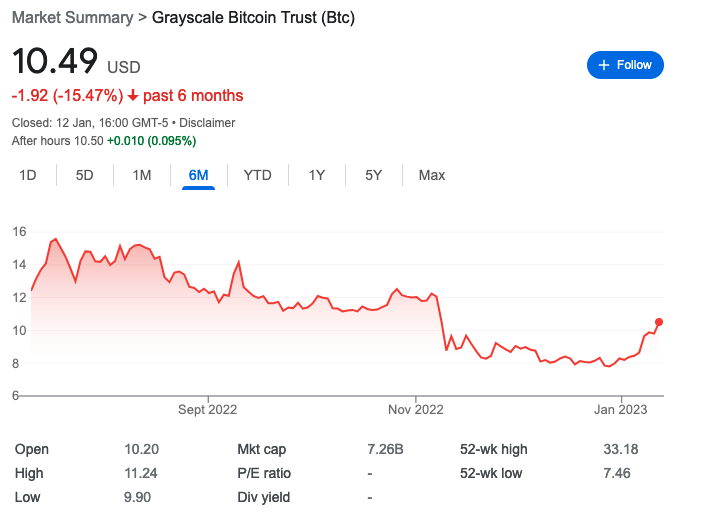Switch to the 1M chart range
Screen dimensions: 713x514
(142, 175)
